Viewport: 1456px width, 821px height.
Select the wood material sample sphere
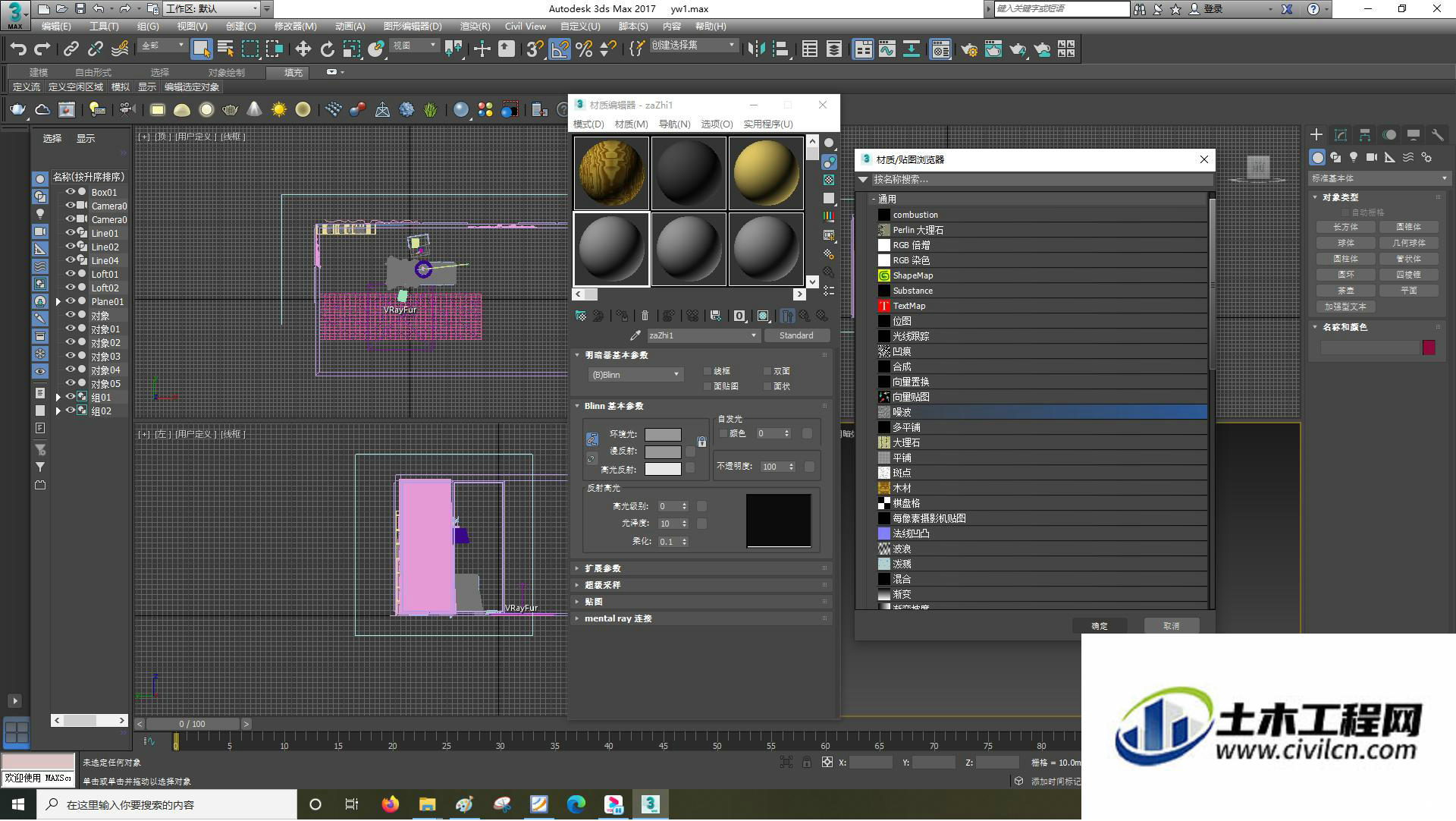[x=611, y=173]
